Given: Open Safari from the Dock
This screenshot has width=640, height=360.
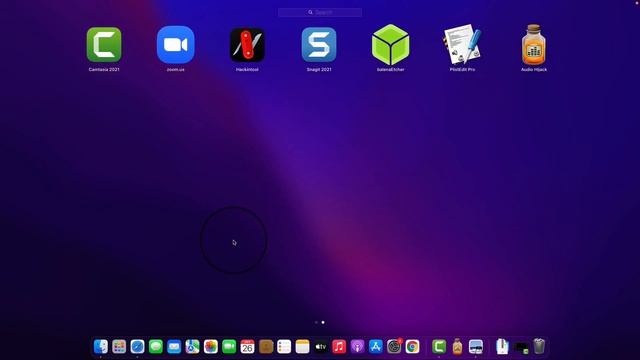Looking at the screenshot, I should 138,347.
